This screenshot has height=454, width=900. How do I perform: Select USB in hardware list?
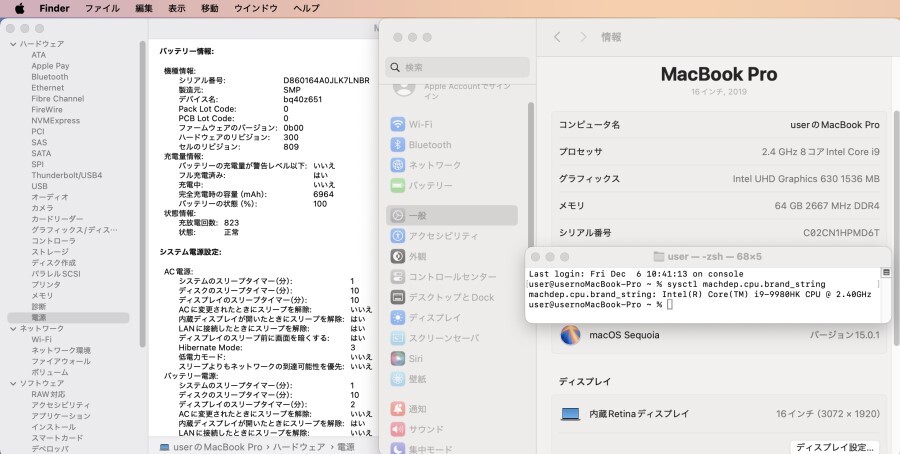pos(40,186)
